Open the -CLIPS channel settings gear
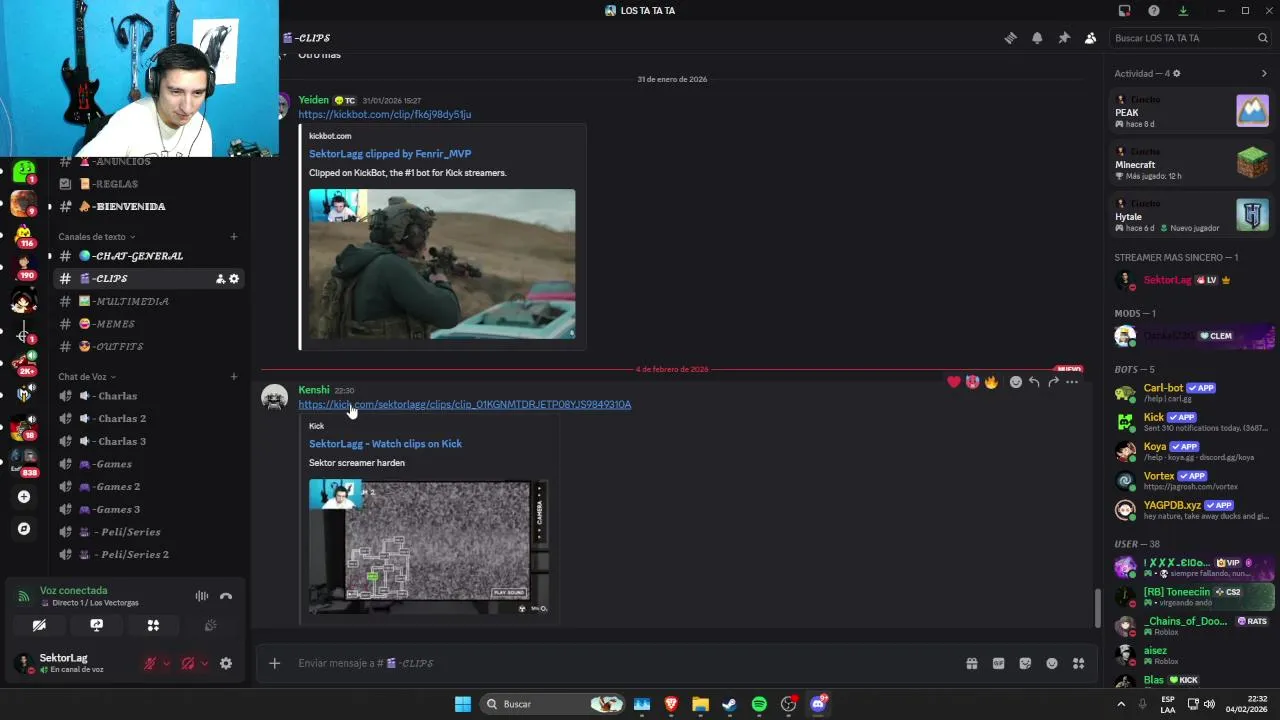1280x720 pixels. 234,279
